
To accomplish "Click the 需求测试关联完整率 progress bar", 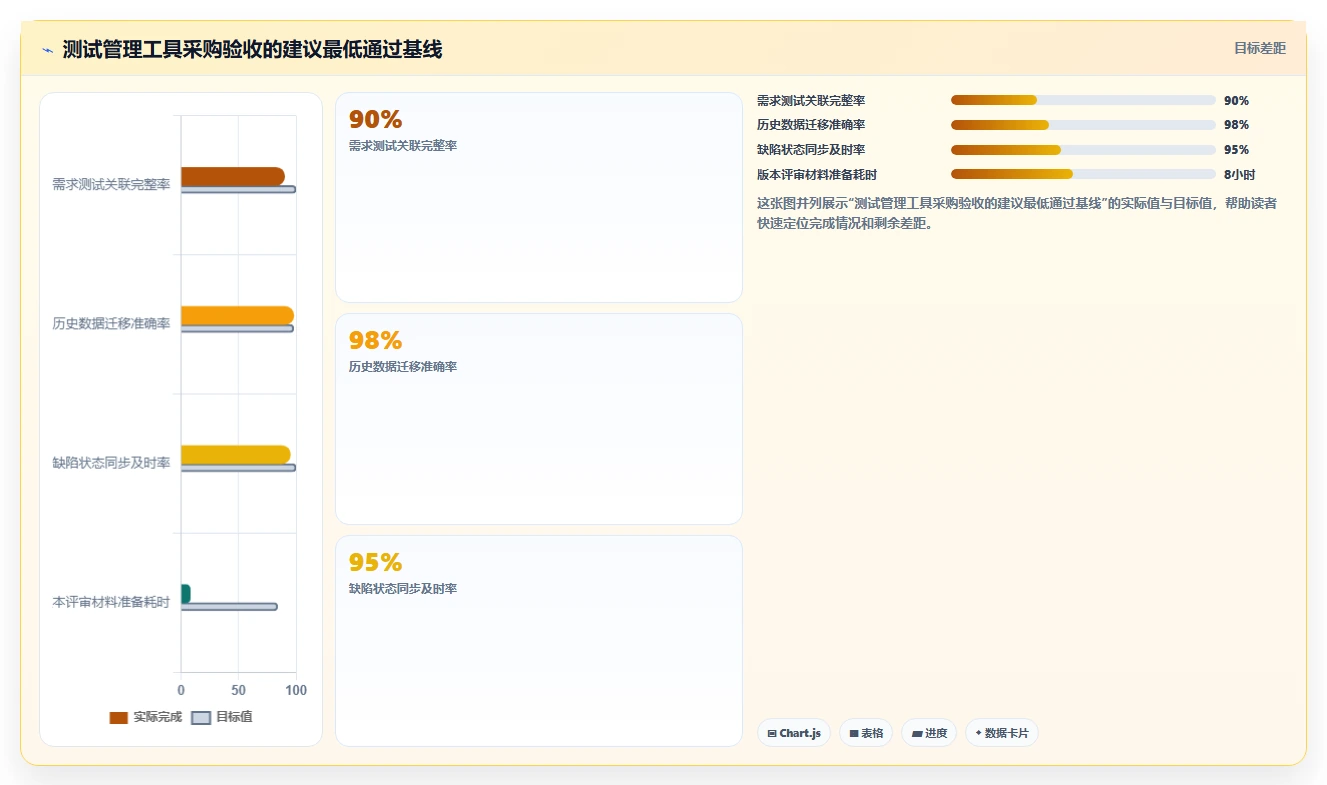I will (x=1083, y=100).
